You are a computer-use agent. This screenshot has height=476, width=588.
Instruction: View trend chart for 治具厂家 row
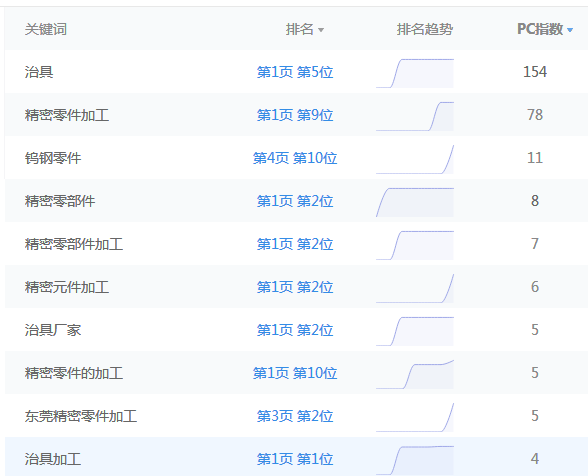pyautogui.click(x=415, y=331)
